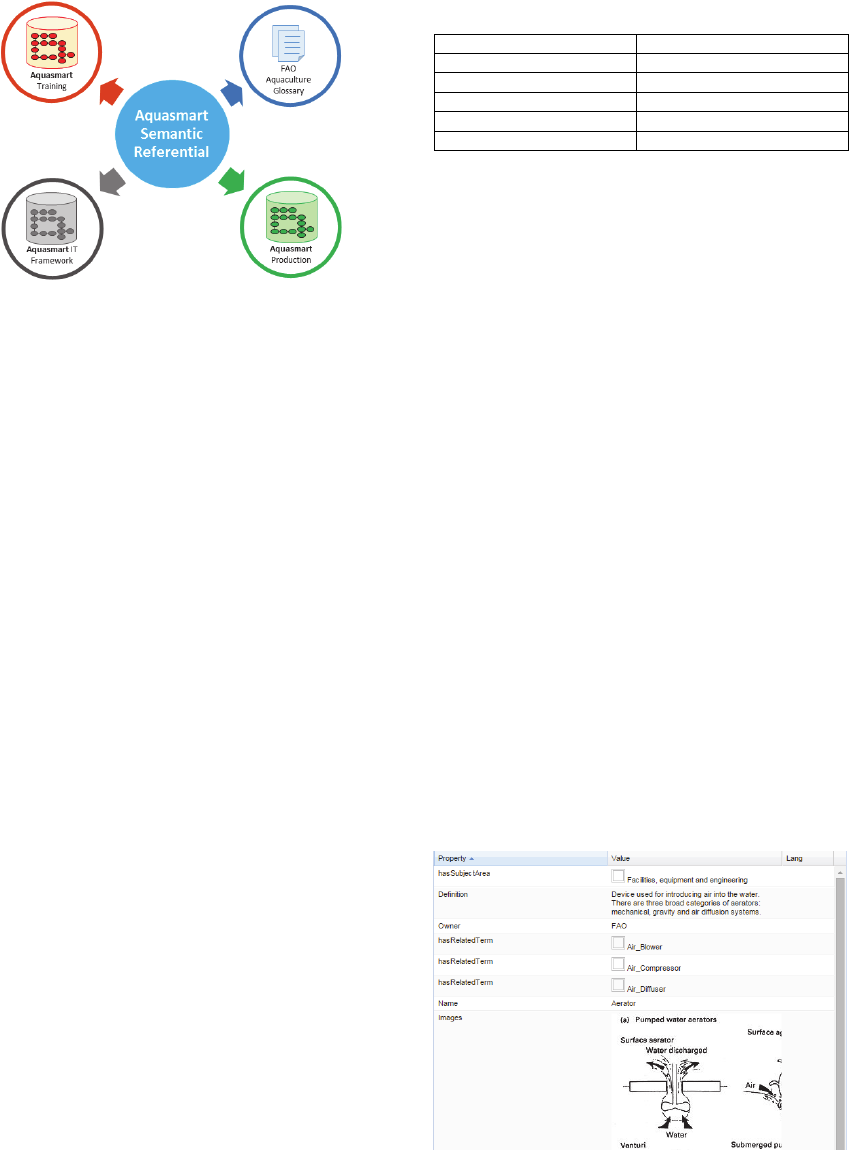Click the green Aquasmart Production database icon
This screenshot has width=849, height=1150.
click(x=292, y=218)
